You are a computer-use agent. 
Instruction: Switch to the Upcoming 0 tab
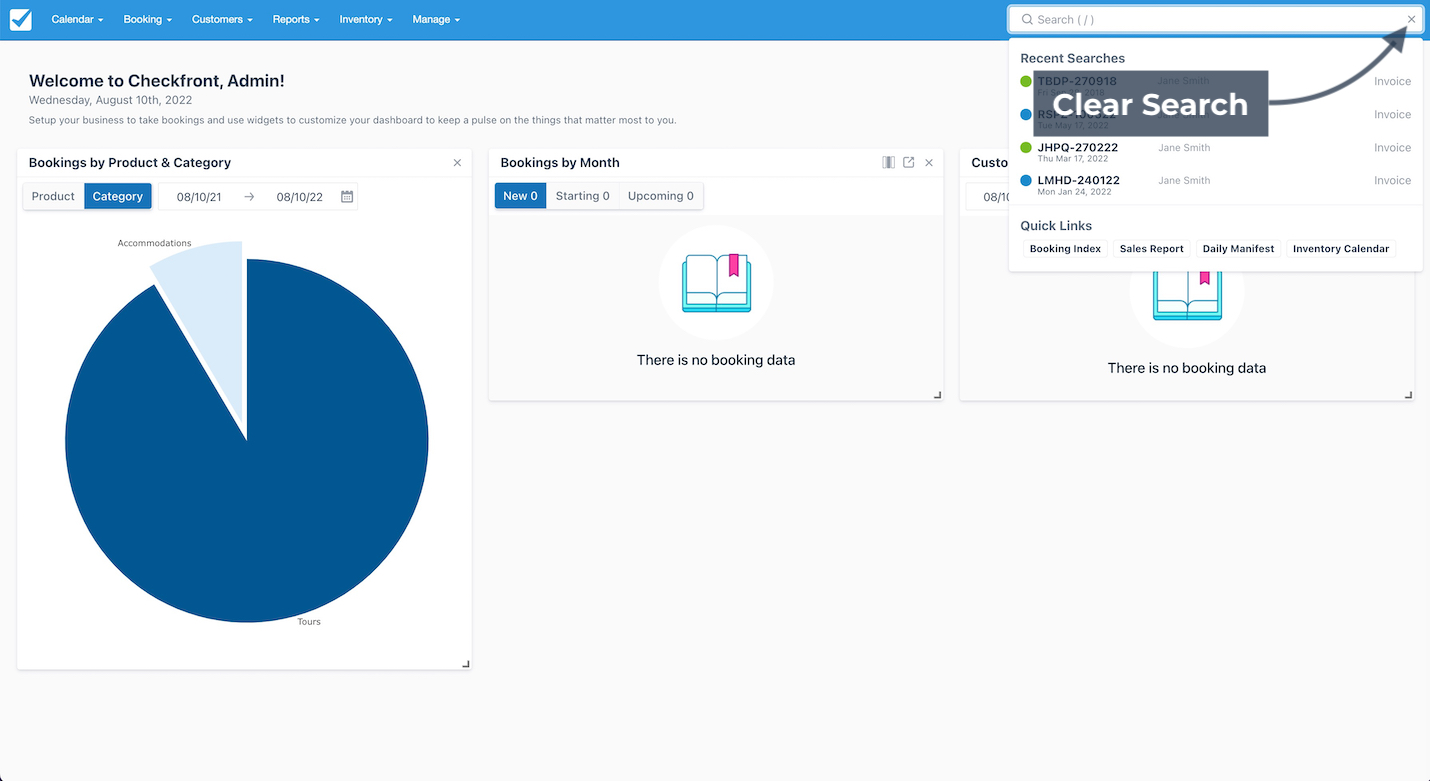point(661,196)
